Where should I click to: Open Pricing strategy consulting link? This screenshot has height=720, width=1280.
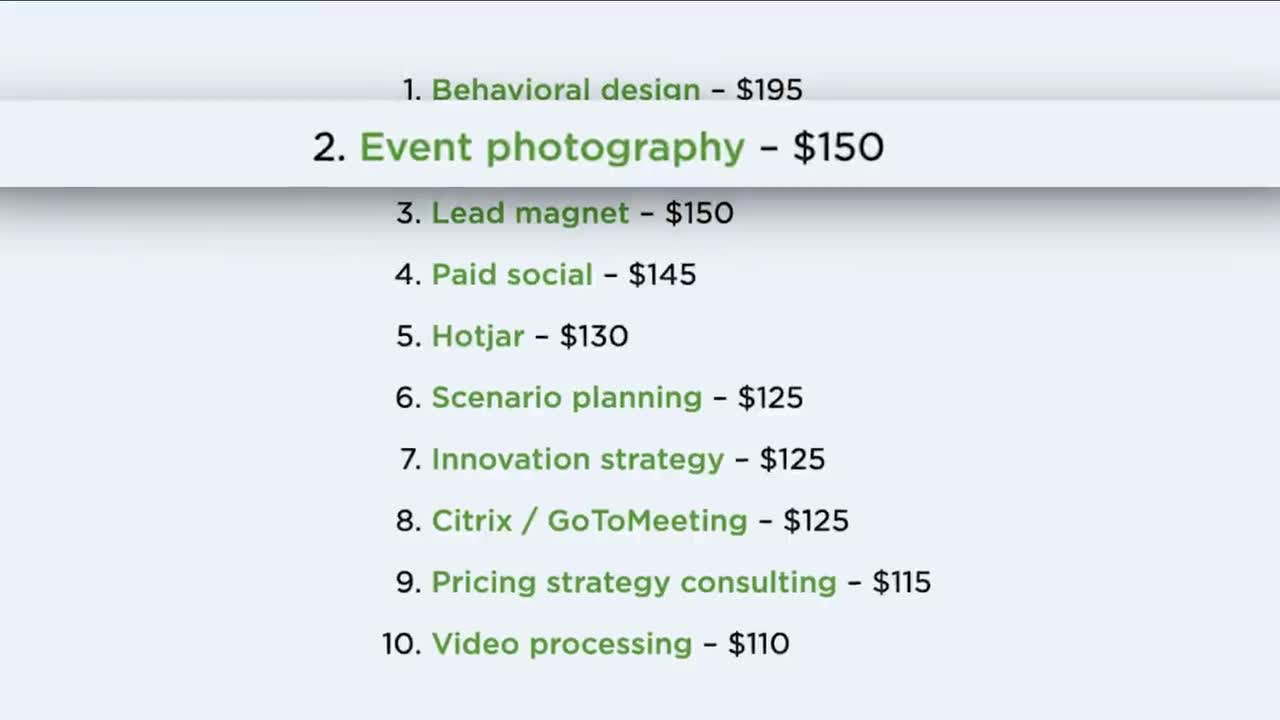click(x=633, y=583)
